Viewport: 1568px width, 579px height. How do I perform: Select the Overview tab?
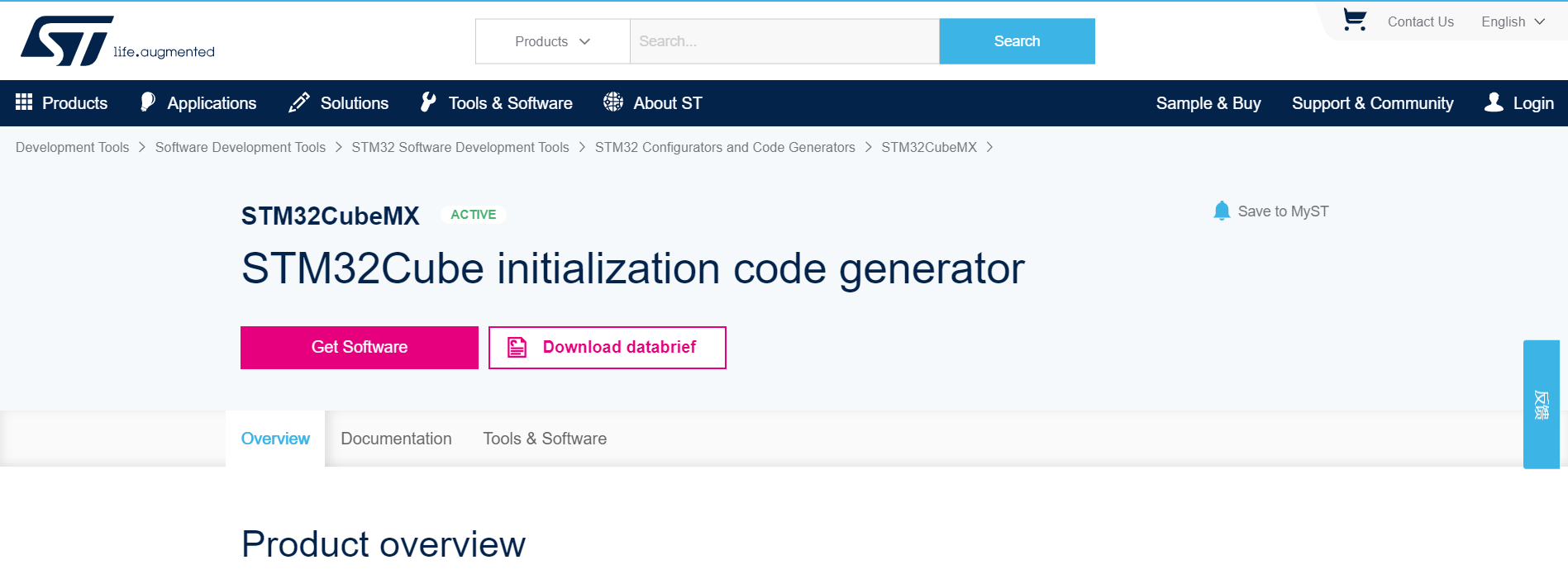275,439
